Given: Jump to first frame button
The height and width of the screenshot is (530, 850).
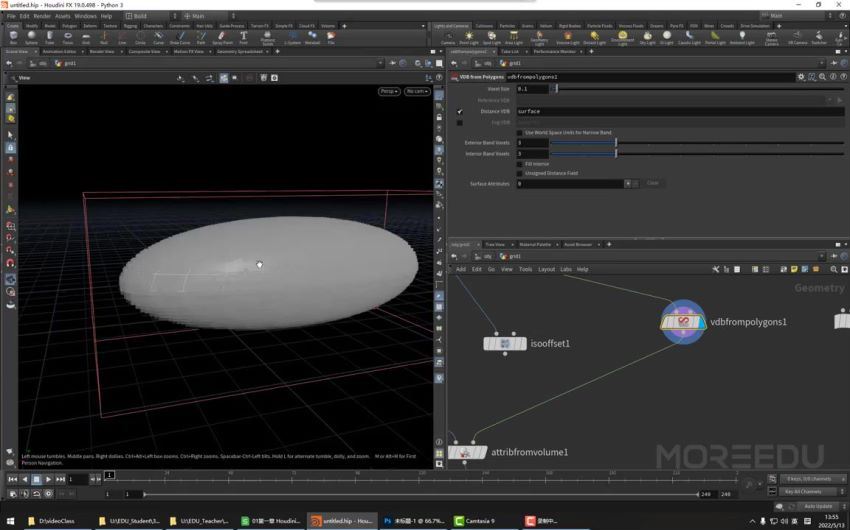Looking at the screenshot, I should click(x=12, y=479).
